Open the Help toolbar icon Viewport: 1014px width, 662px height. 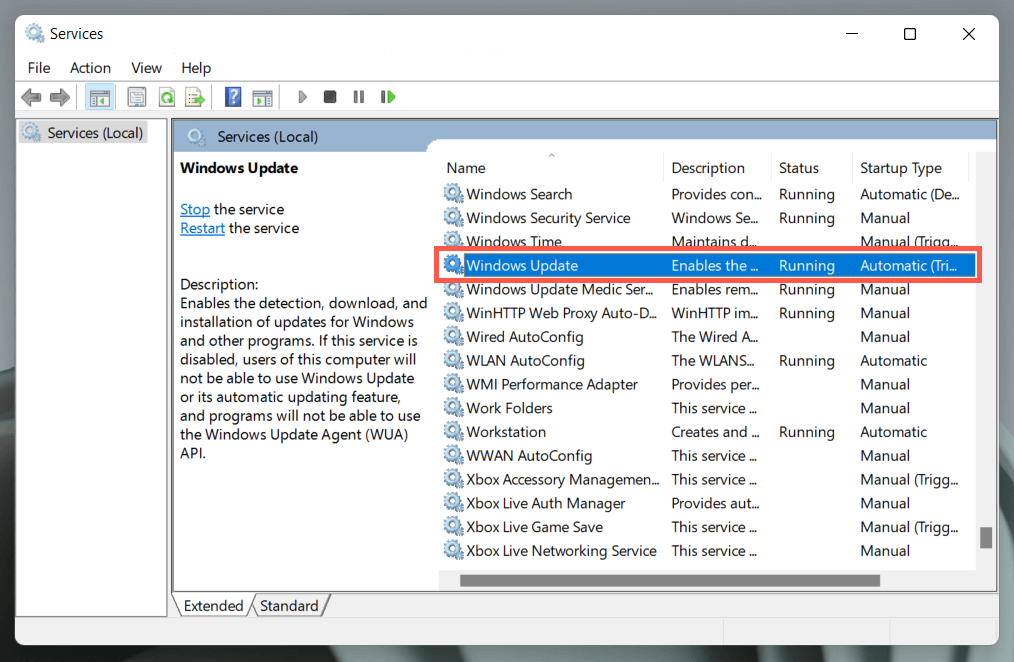(233, 98)
